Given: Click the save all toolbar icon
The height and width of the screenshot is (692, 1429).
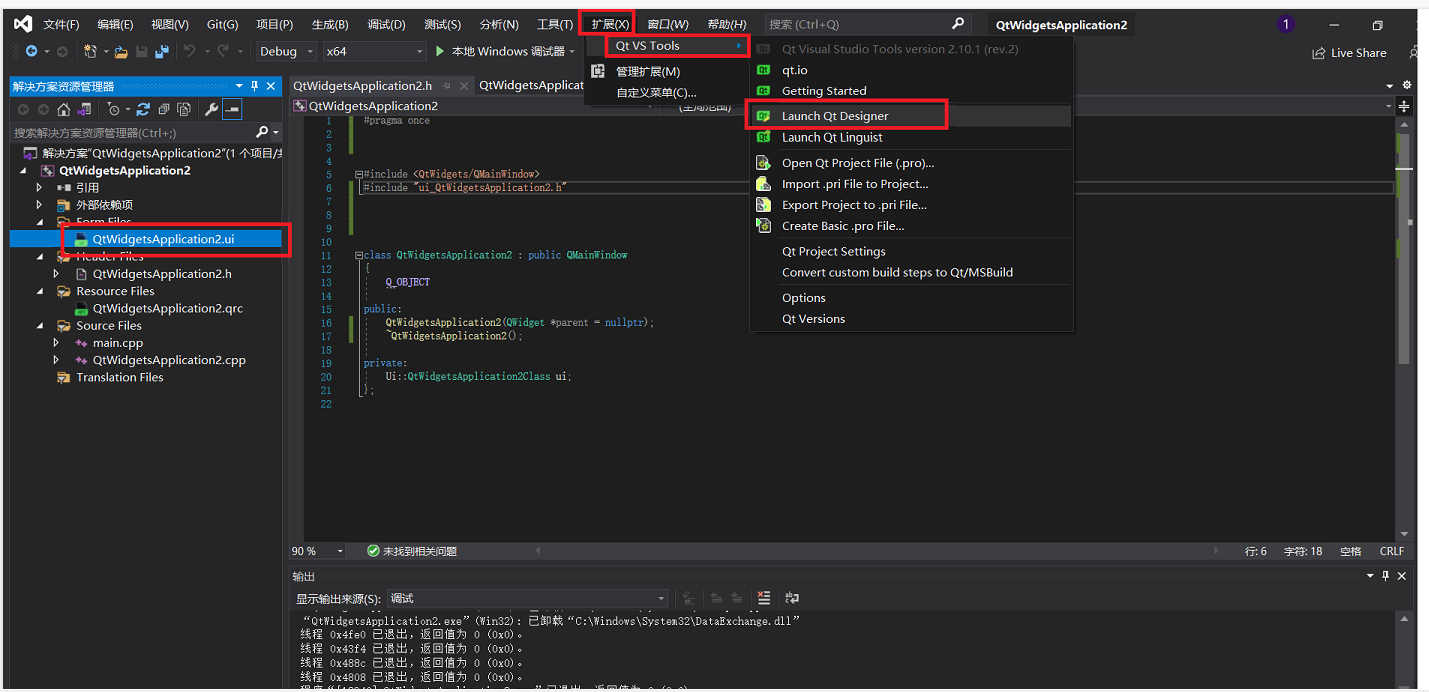Looking at the screenshot, I should pos(161,51).
